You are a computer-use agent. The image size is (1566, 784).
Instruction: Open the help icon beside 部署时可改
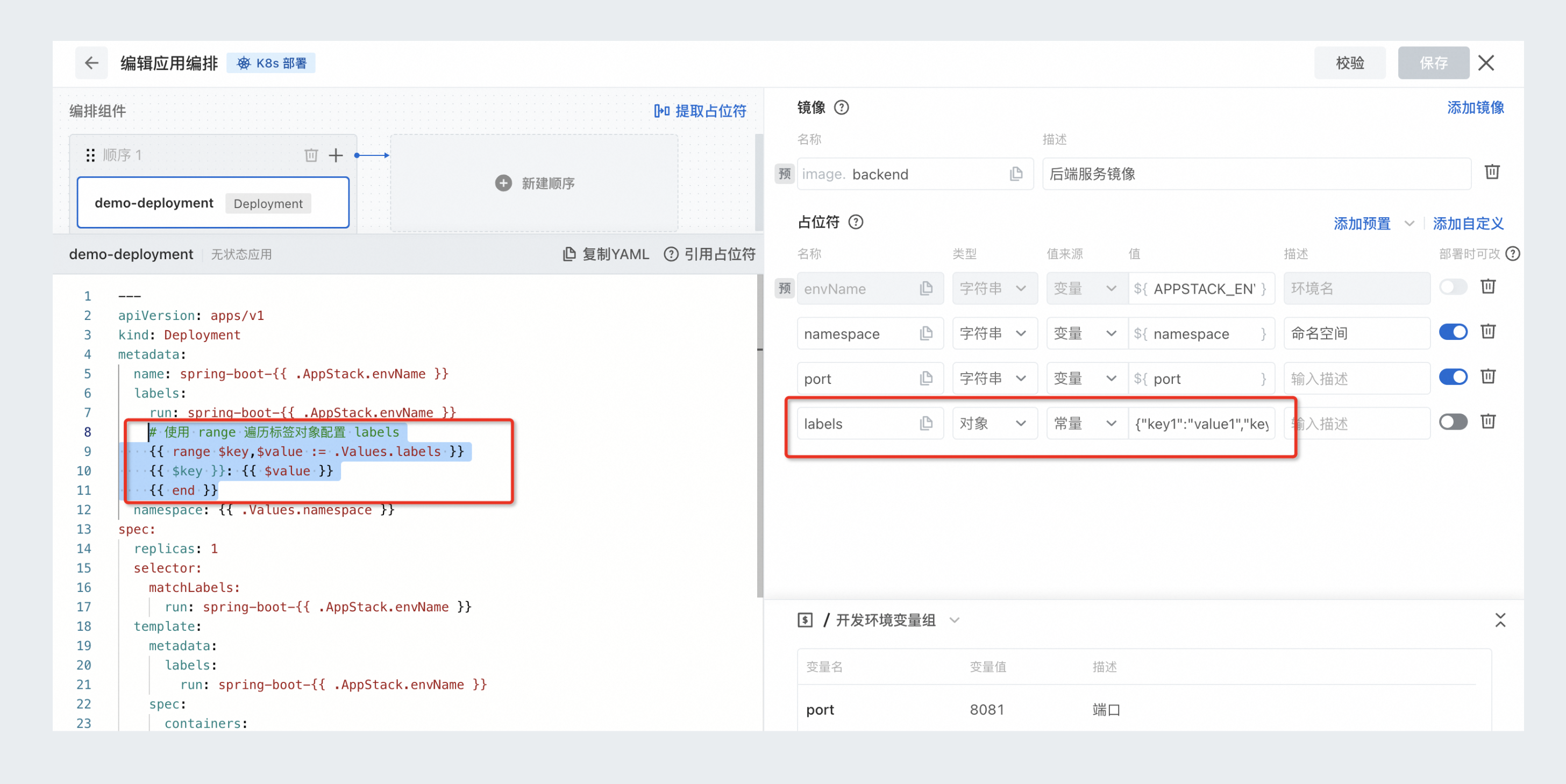(x=1513, y=254)
